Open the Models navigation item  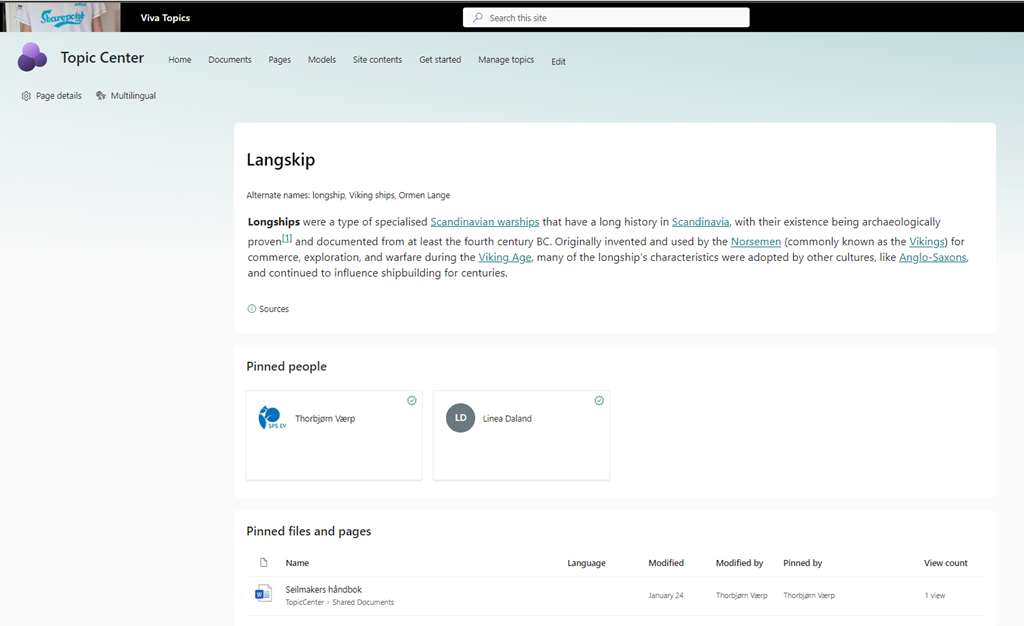click(322, 59)
